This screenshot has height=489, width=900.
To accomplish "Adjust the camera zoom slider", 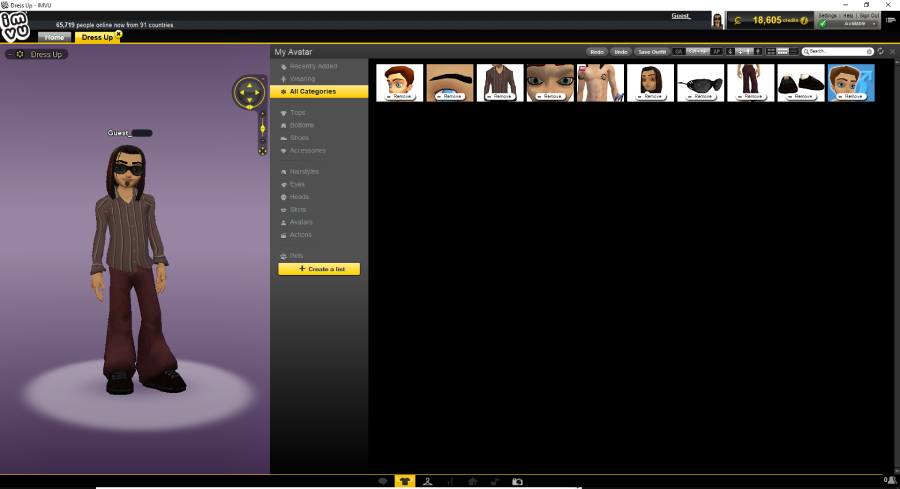I will click(x=262, y=129).
